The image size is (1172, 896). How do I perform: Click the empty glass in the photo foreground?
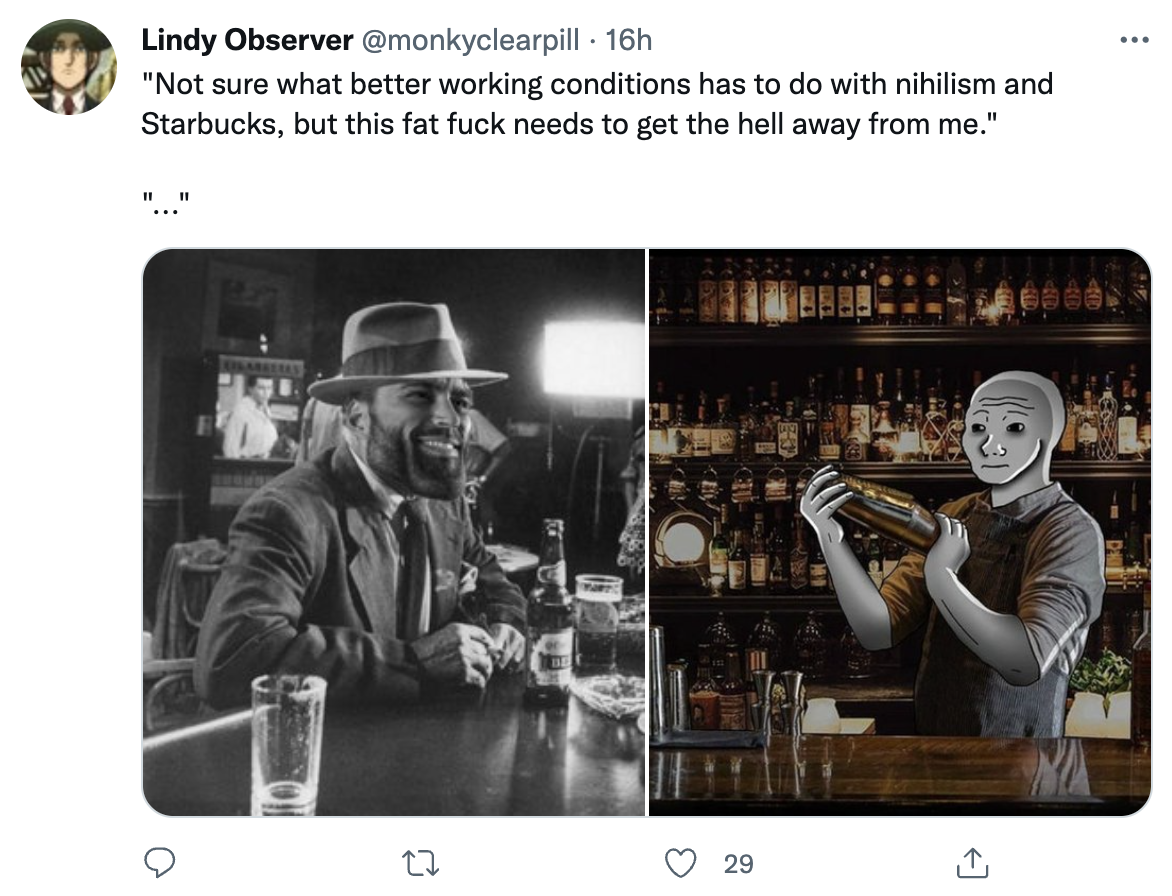click(289, 744)
